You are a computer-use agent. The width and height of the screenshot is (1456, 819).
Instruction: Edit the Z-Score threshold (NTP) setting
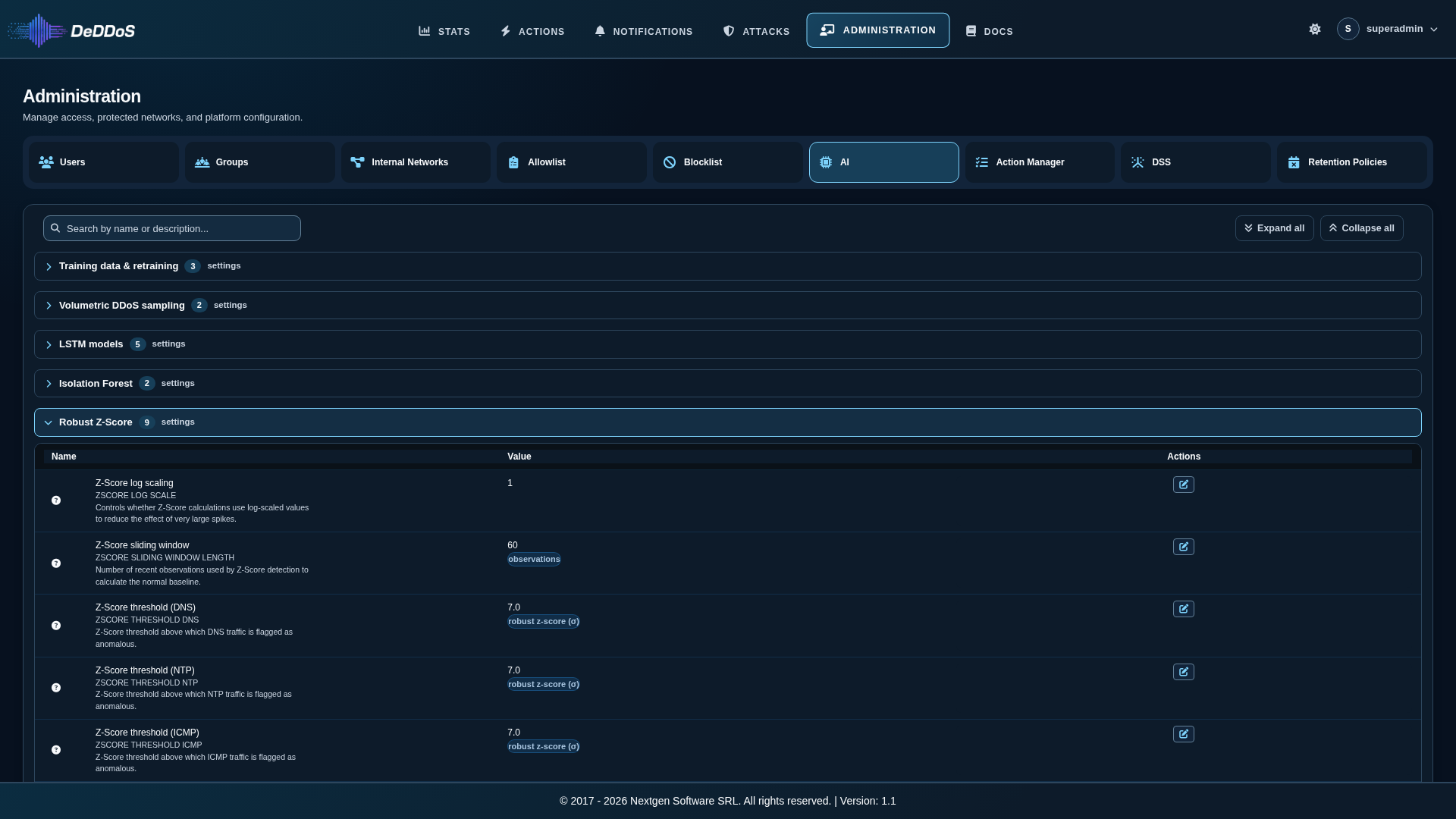coord(1183,672)
